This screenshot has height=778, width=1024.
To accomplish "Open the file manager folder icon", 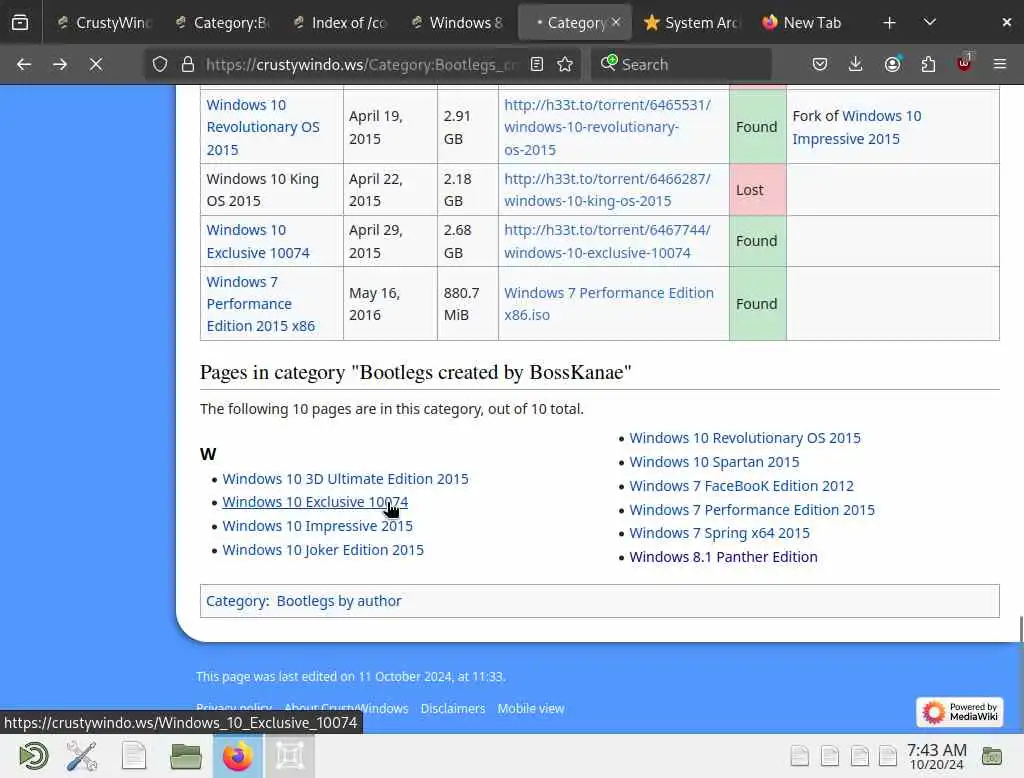I will pos(185,756).
